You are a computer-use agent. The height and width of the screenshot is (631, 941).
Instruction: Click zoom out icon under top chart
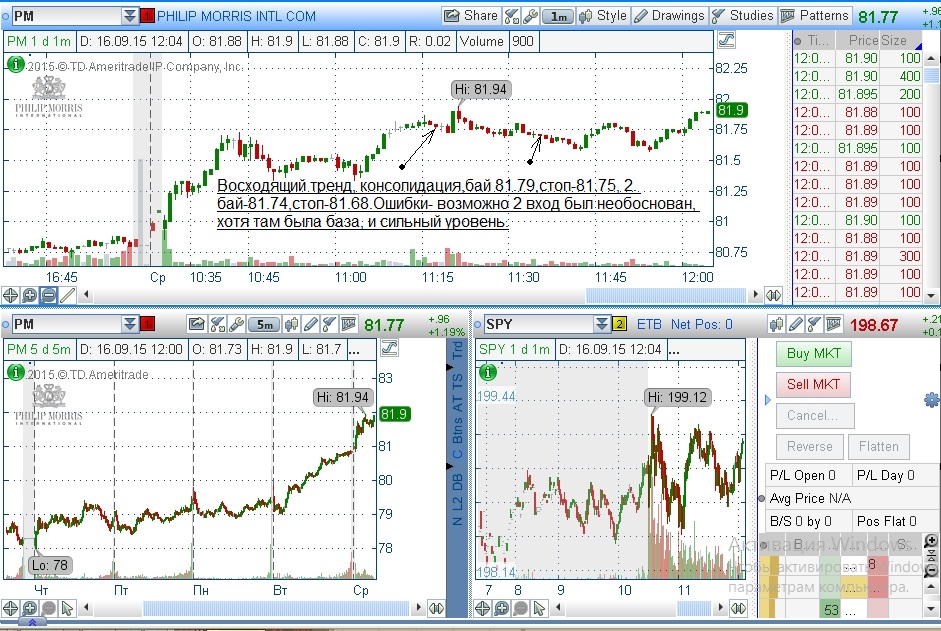(49, 295)
